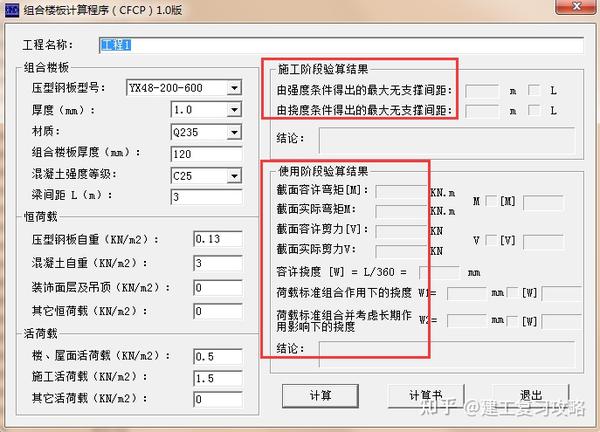
Task: Click the 组合楼板厚度 input field
Action: coord(204,154)
